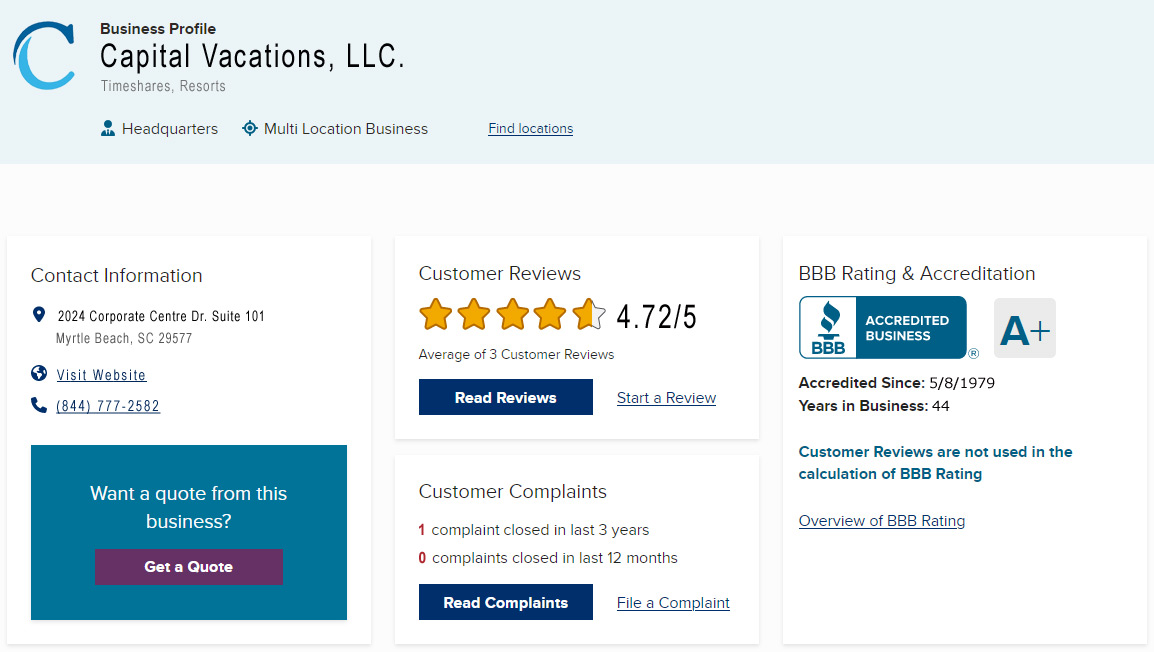Open the Overview of BBB Rating link
1154x652 pixels.
click(x=881, y=521)
